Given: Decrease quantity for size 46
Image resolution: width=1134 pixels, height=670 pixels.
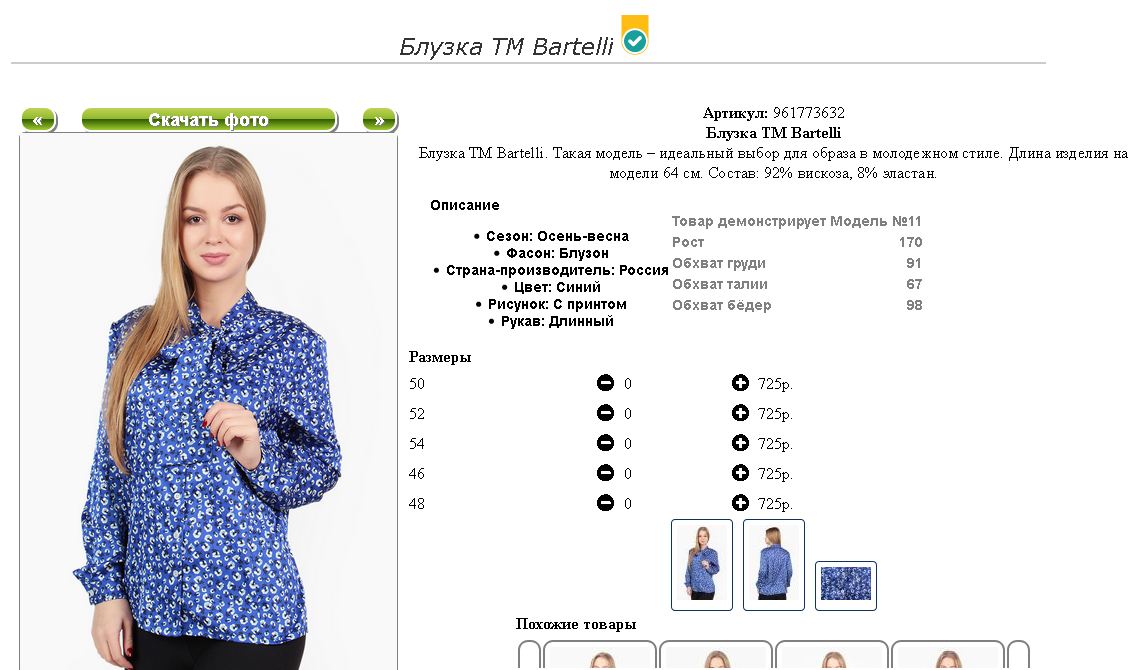Looking at the screenshot, I should pyautogui.click(x=605, y=473).
